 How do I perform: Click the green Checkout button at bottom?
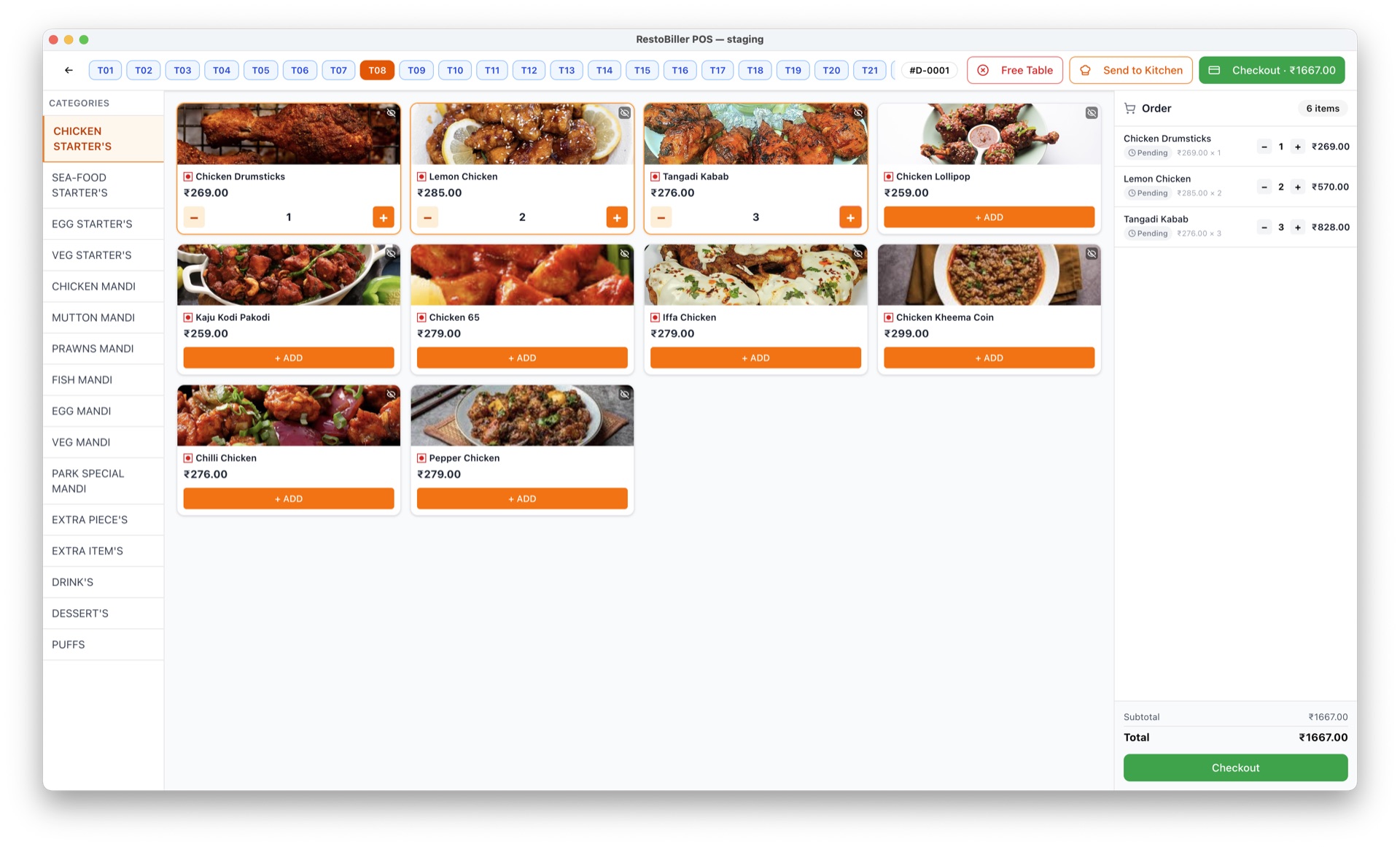pos(1235,767)
